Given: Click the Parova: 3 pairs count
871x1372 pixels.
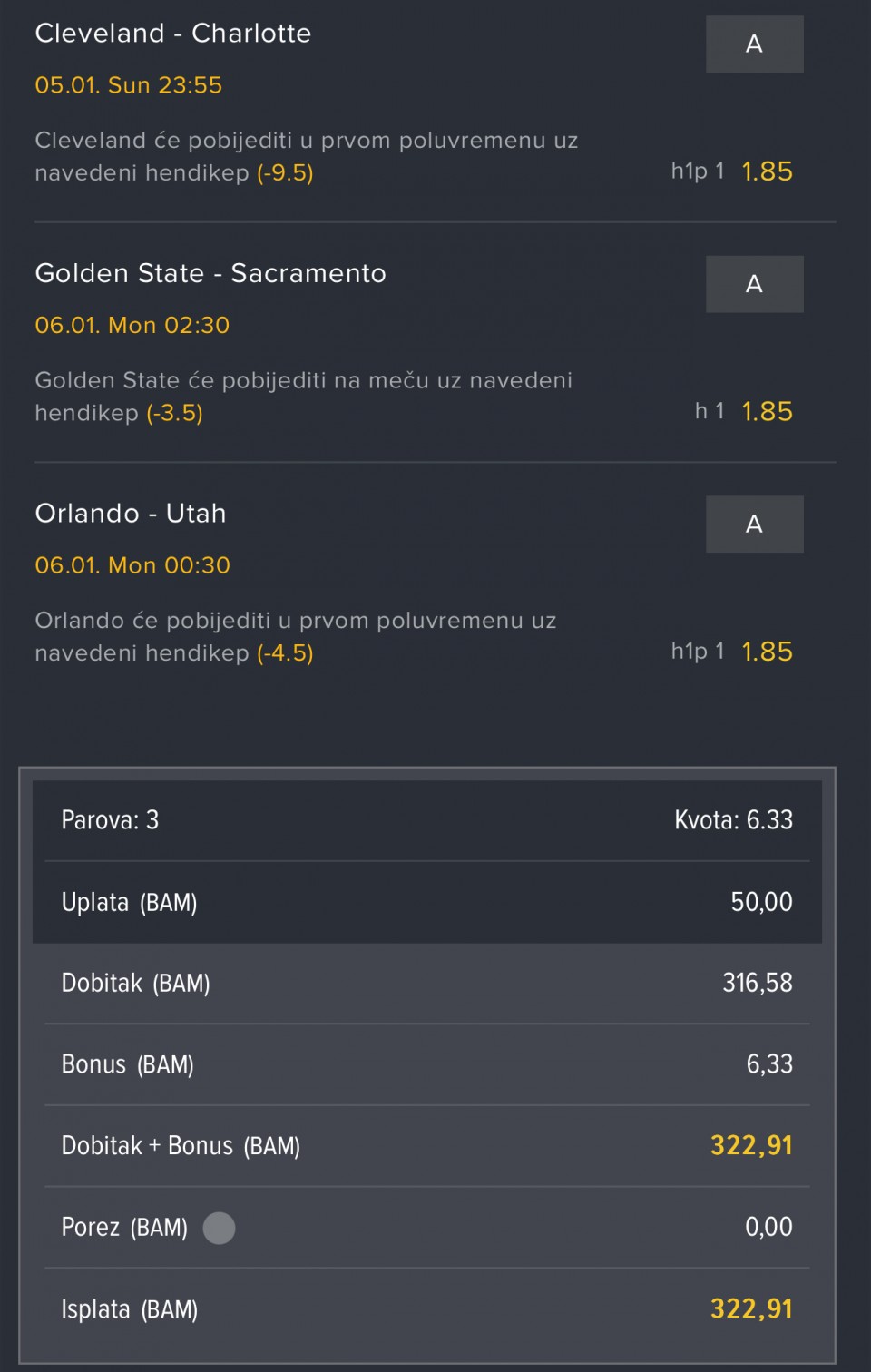Looking at the screenshot, I should [110, 820].
